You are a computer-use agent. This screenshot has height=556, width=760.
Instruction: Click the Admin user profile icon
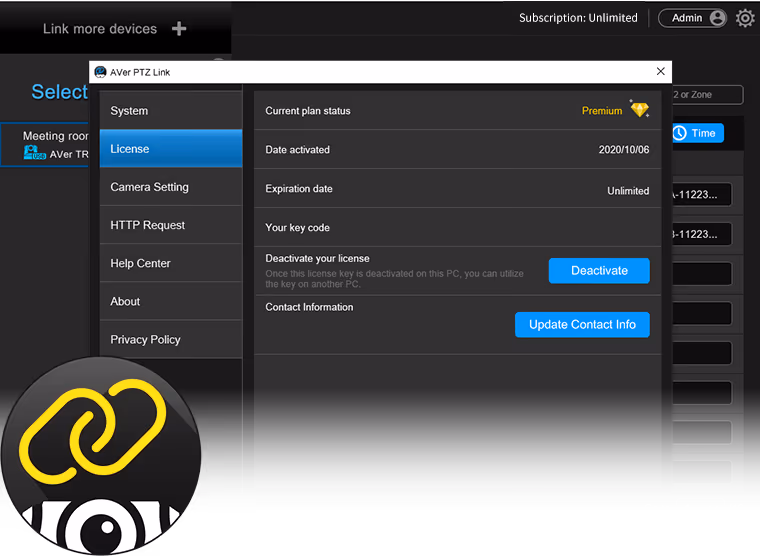717,18
